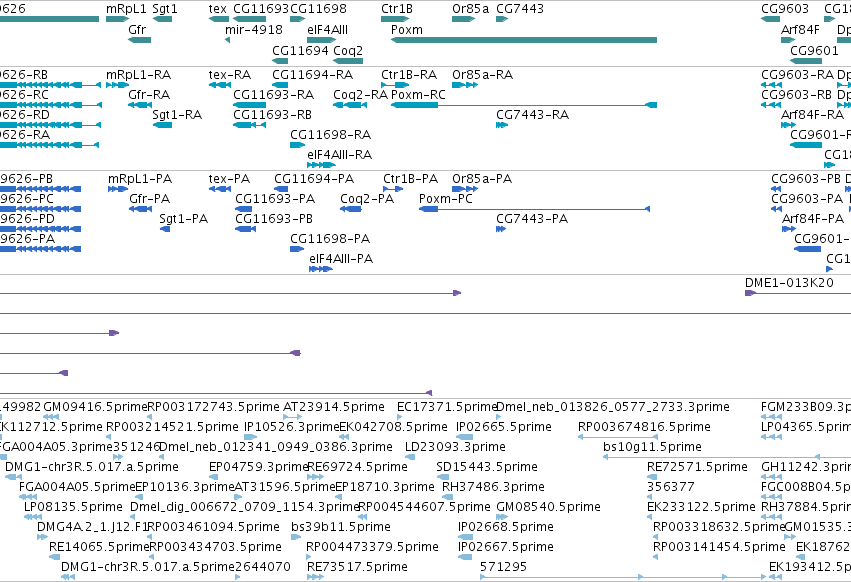Viewport: 851px width, 582px height.
Task: Select the CG7443 gene label
Action: pos(520,9)
